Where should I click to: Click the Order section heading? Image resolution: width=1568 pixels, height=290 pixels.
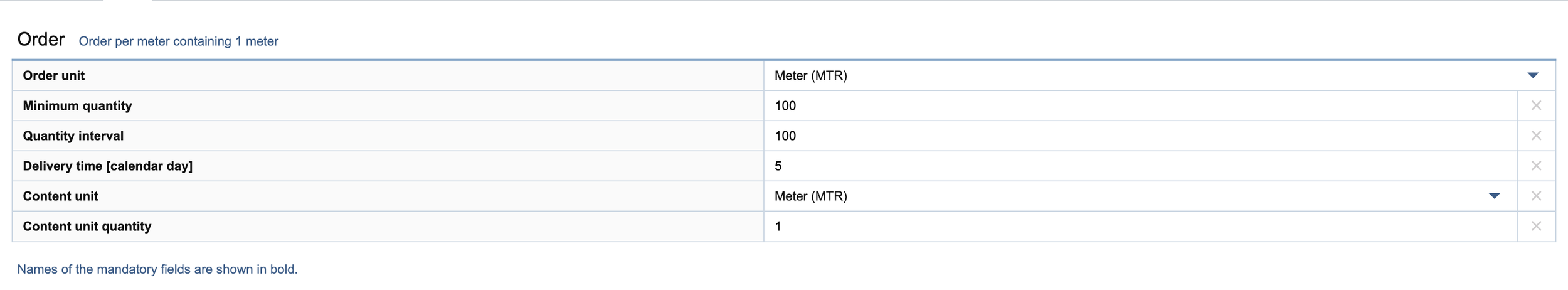click(x=41, y=40)
